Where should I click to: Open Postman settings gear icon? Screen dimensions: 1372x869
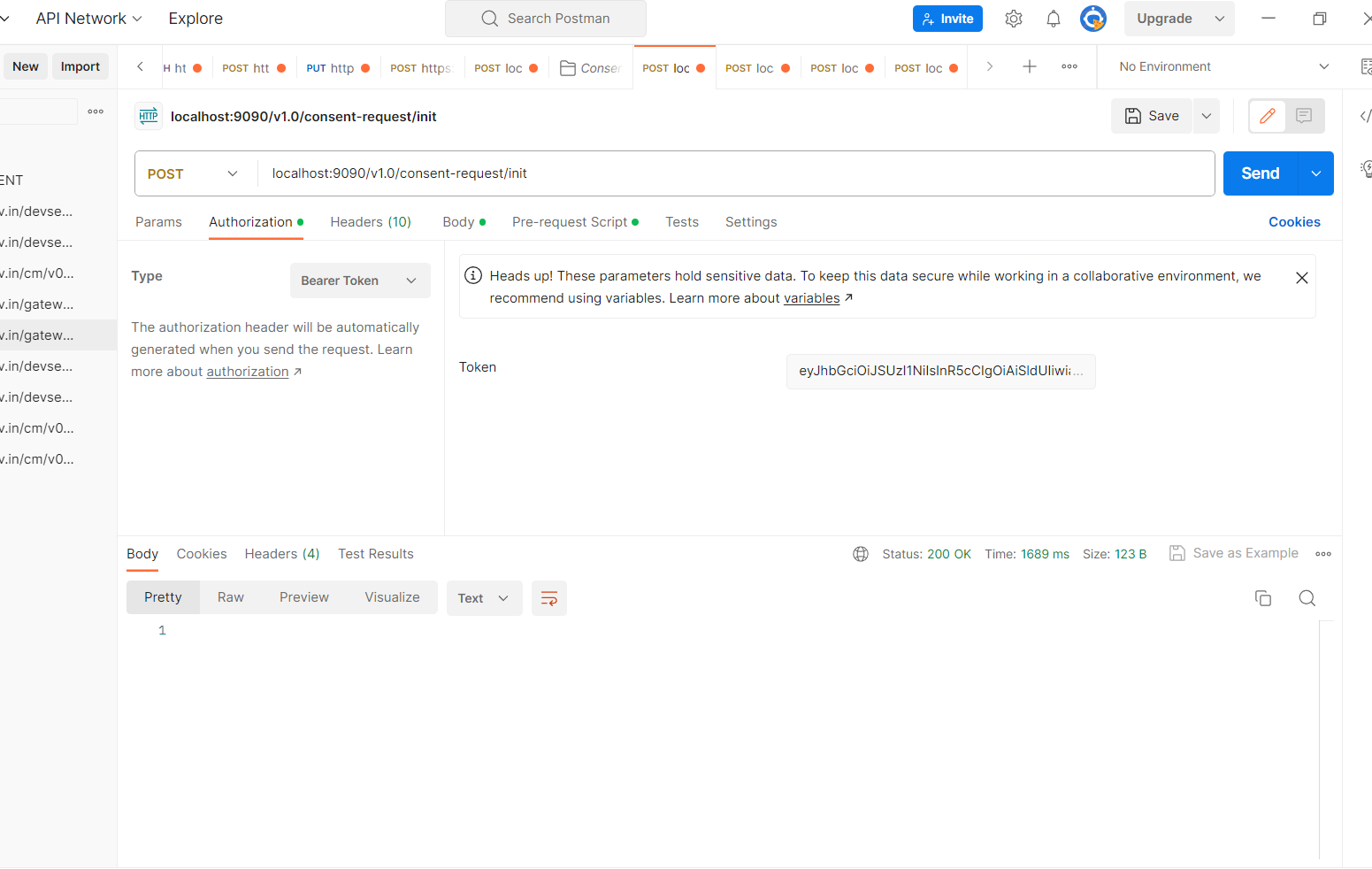[x=1014, y=19]
